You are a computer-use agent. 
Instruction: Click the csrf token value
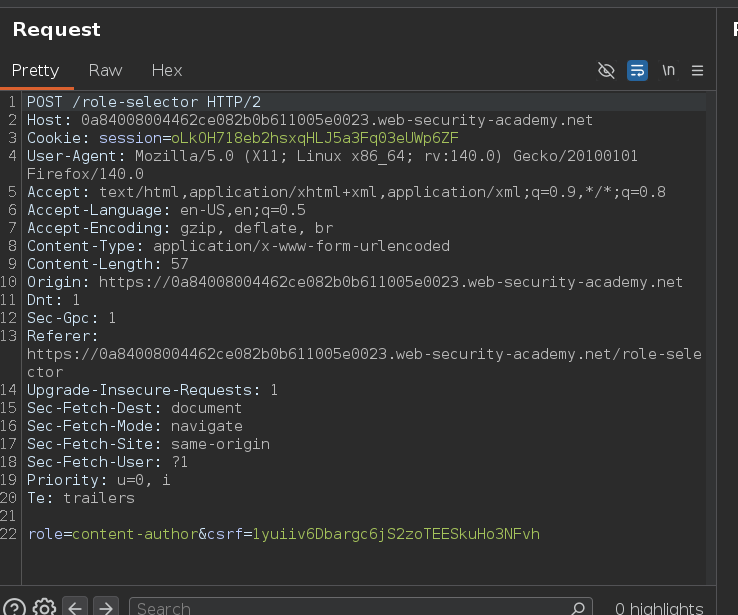coord(396,534)
